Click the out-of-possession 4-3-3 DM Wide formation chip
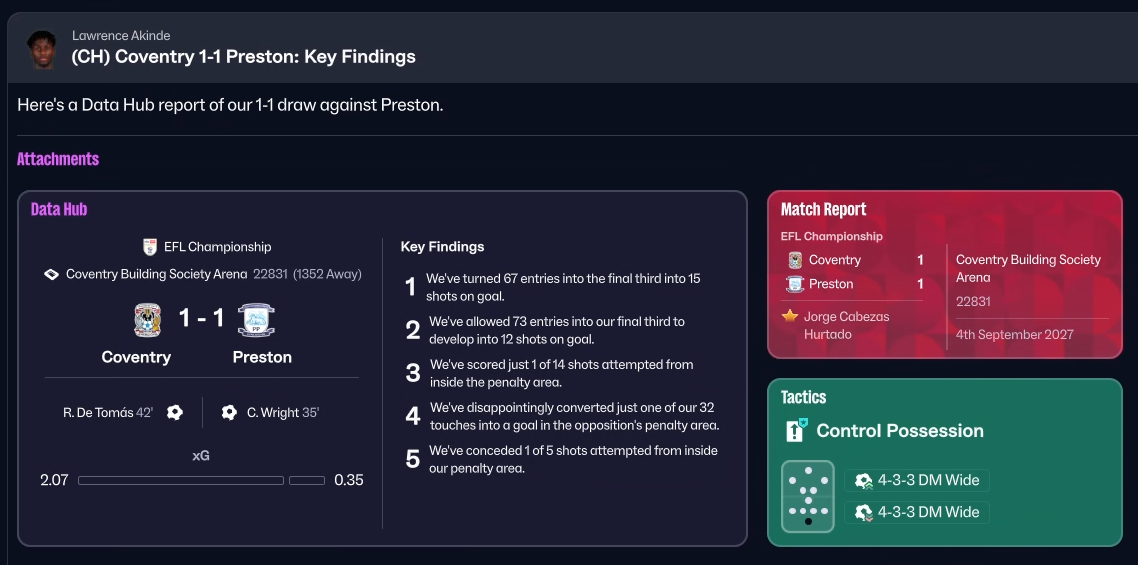 tap(917, 512)
